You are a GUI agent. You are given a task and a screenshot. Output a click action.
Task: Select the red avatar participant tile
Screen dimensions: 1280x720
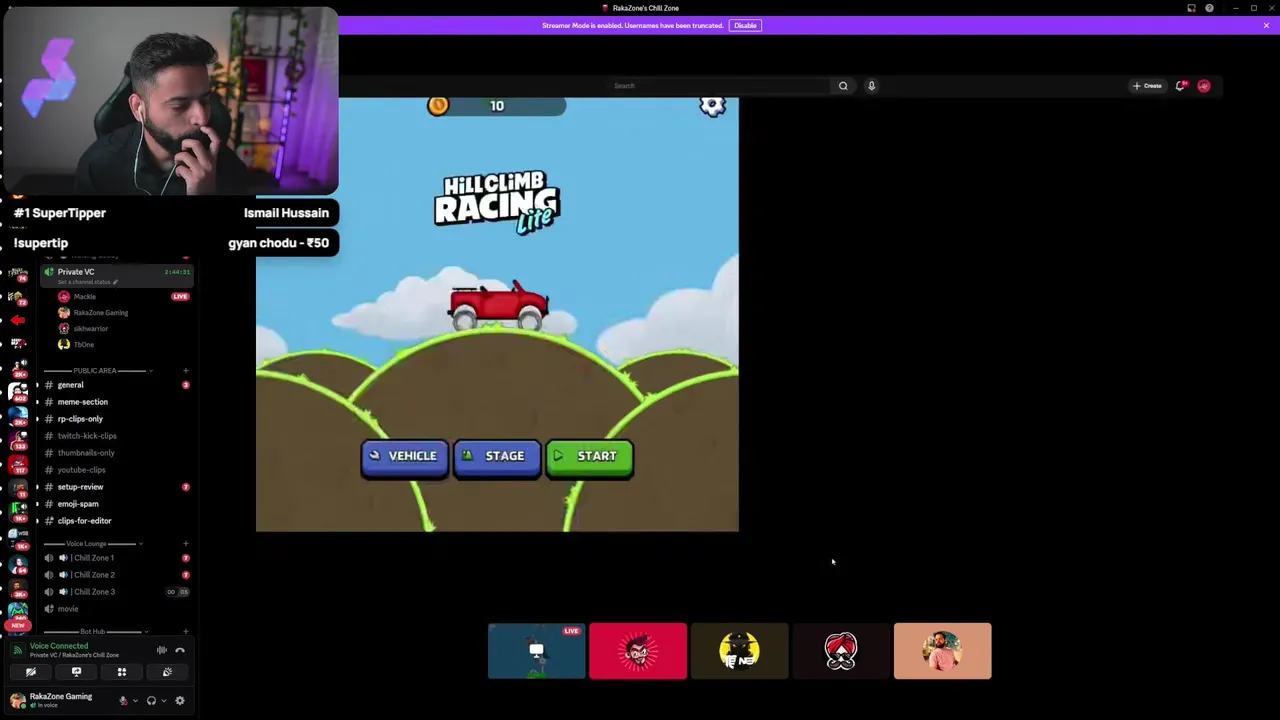click(638, 651)
